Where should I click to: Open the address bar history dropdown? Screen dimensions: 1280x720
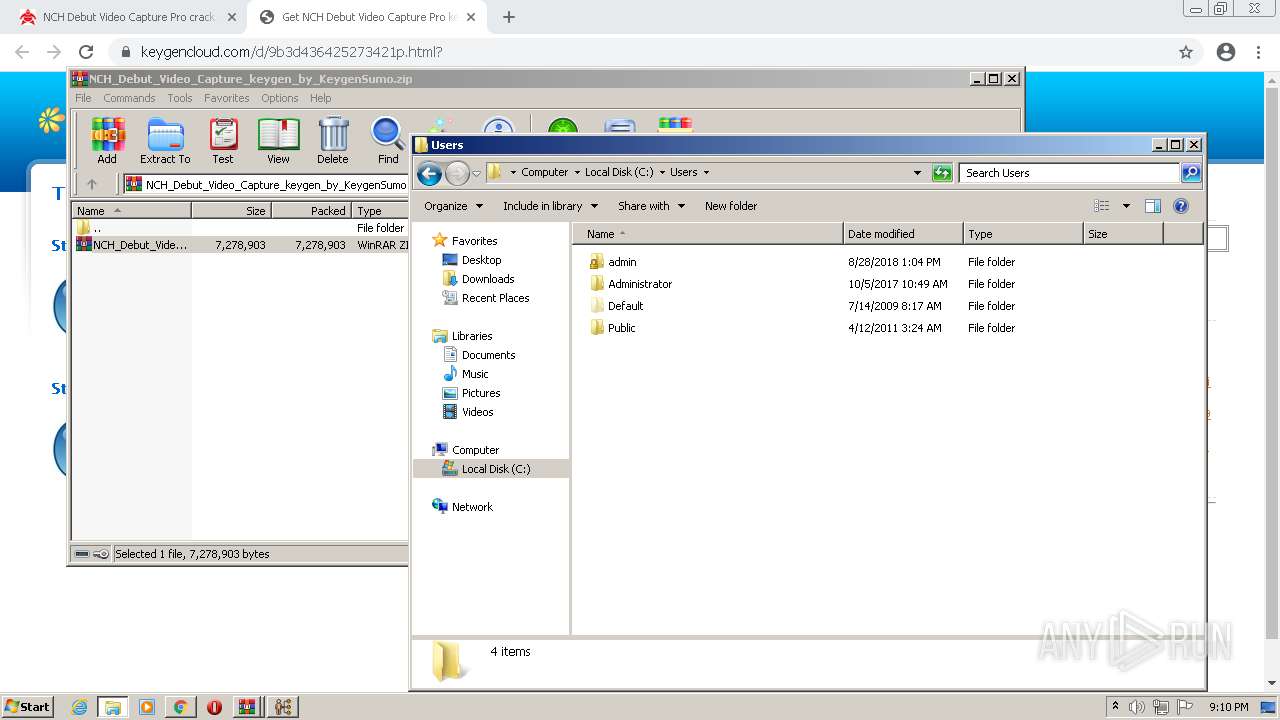[917, 172]
